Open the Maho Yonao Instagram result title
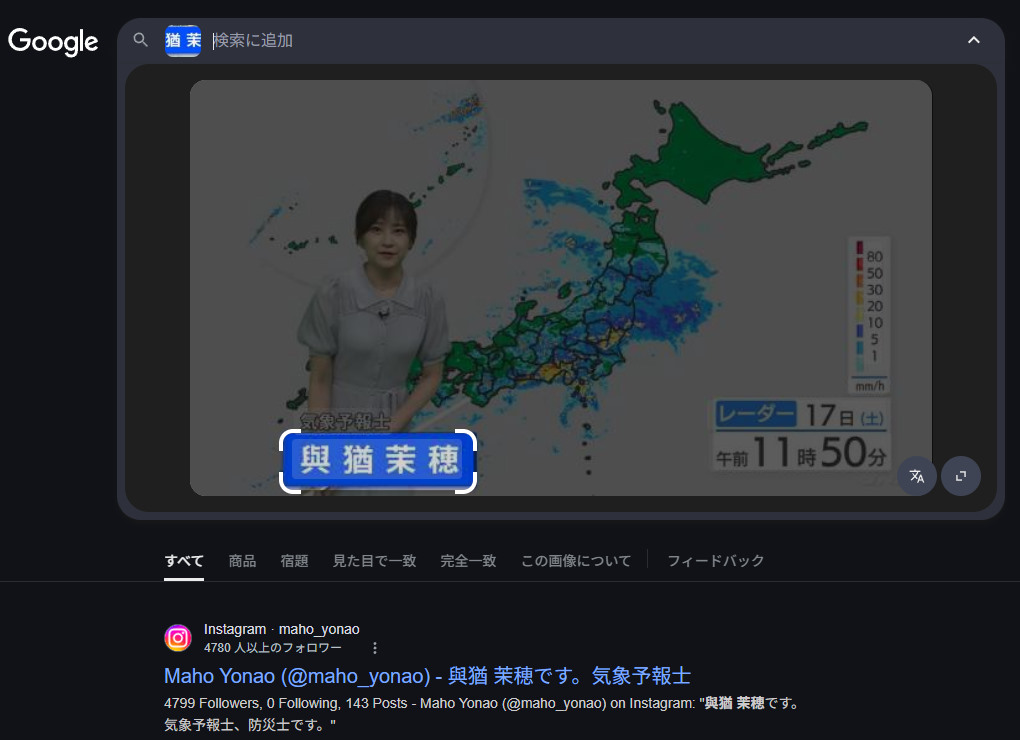This screenshot has height=740, width=1020. [427, 676]
